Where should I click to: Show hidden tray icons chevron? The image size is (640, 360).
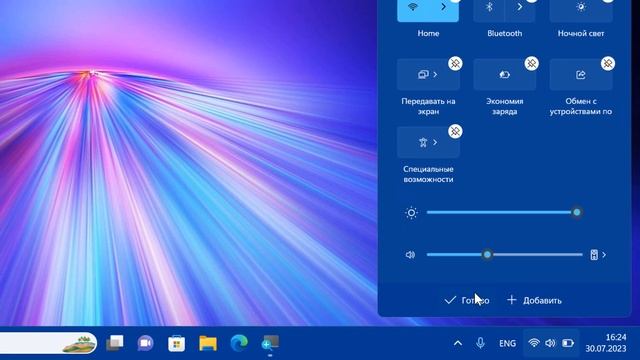pyautogui.click(x=458, y=343)
